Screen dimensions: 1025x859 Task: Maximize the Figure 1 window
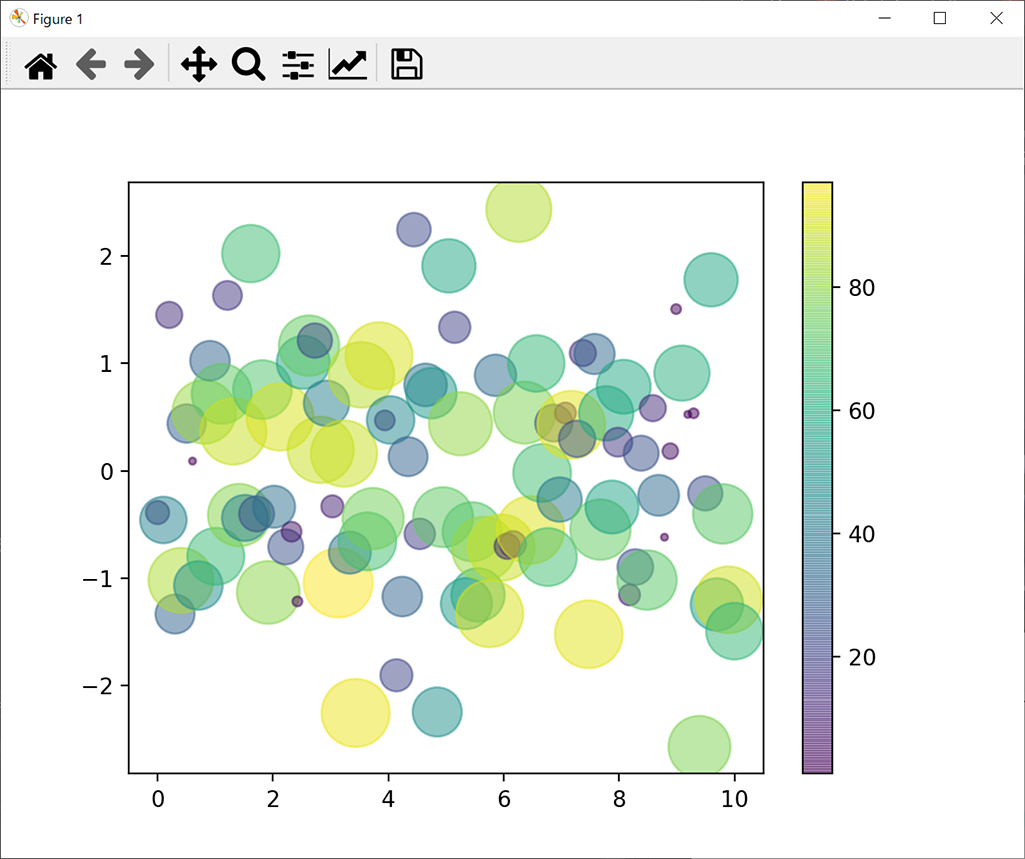tap(939, 18)
